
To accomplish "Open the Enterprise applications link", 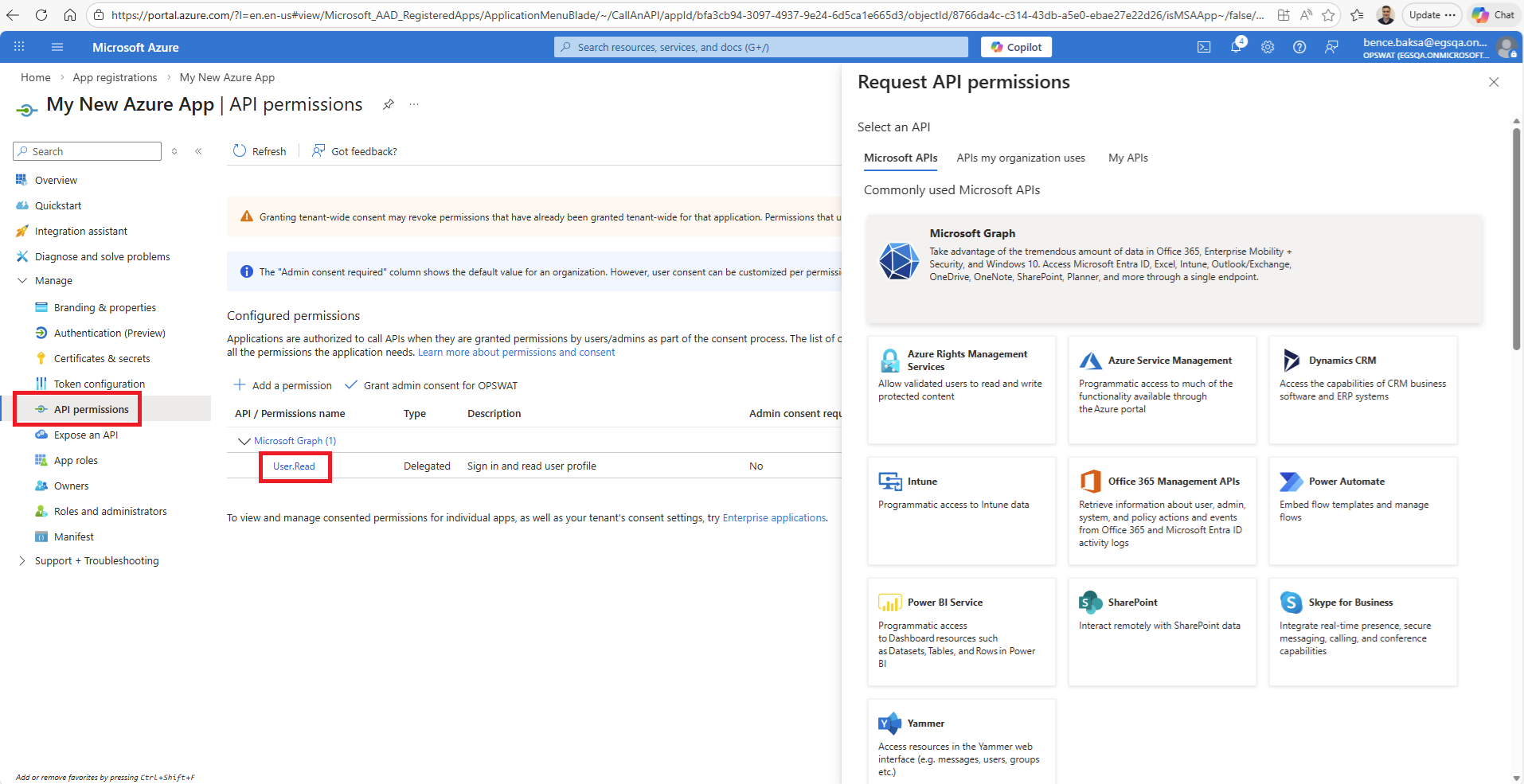I will click(773, 518).
